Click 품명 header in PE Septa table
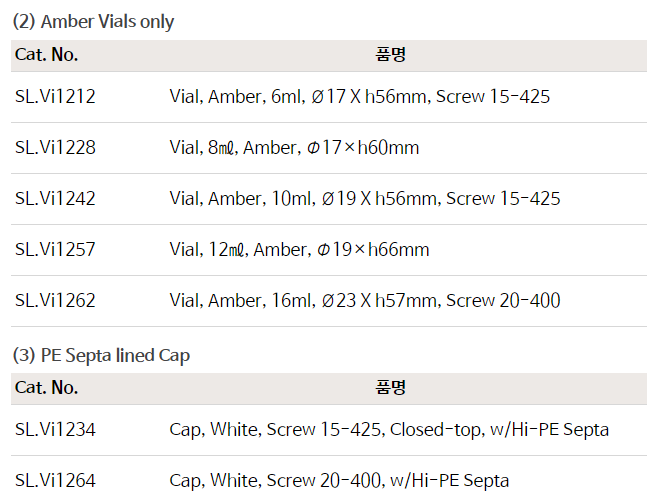Image resolution: width=647 pixels, height=503 pixels. click(391, 388)
